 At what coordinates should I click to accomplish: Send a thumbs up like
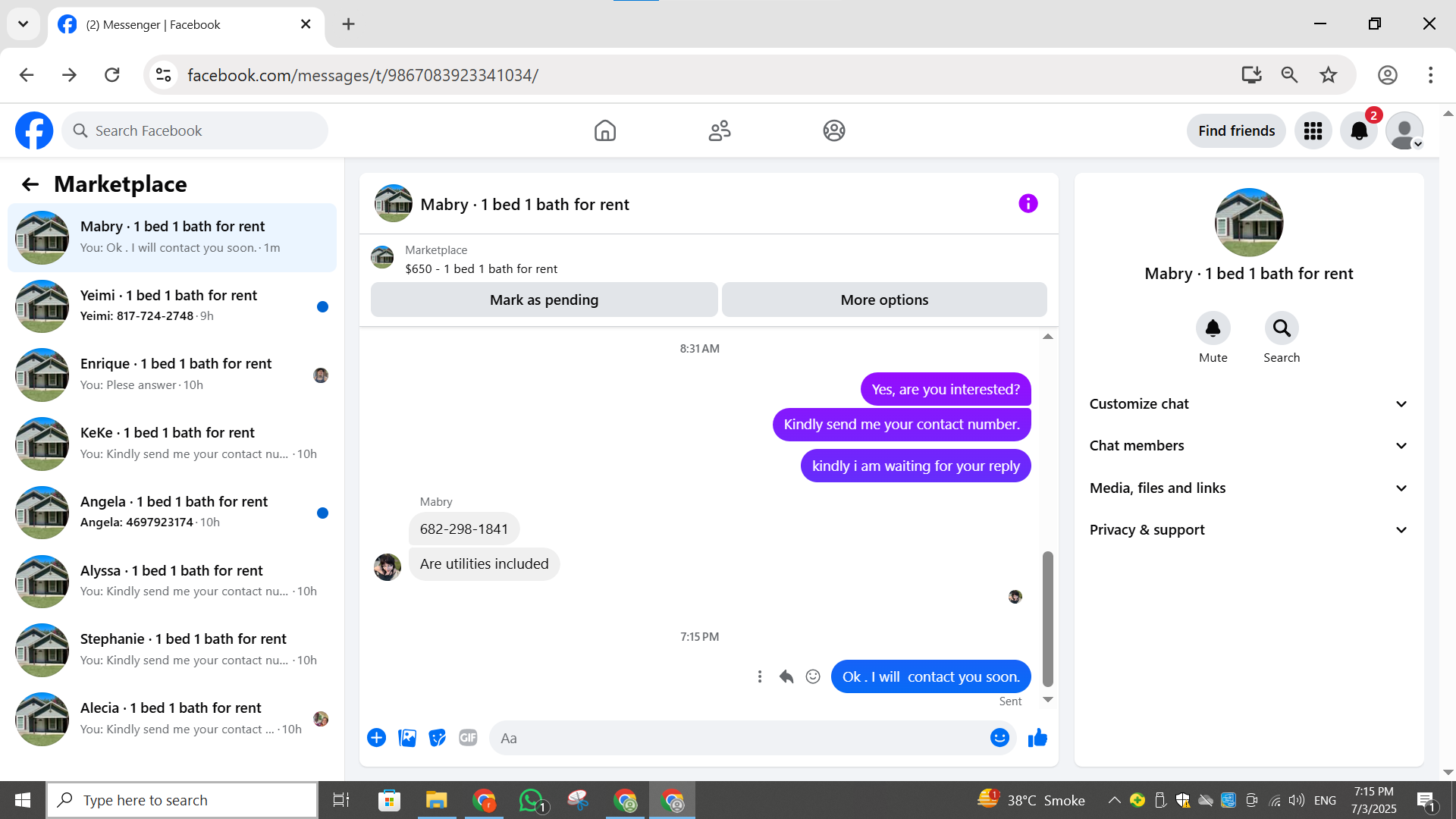(1037, 738)
